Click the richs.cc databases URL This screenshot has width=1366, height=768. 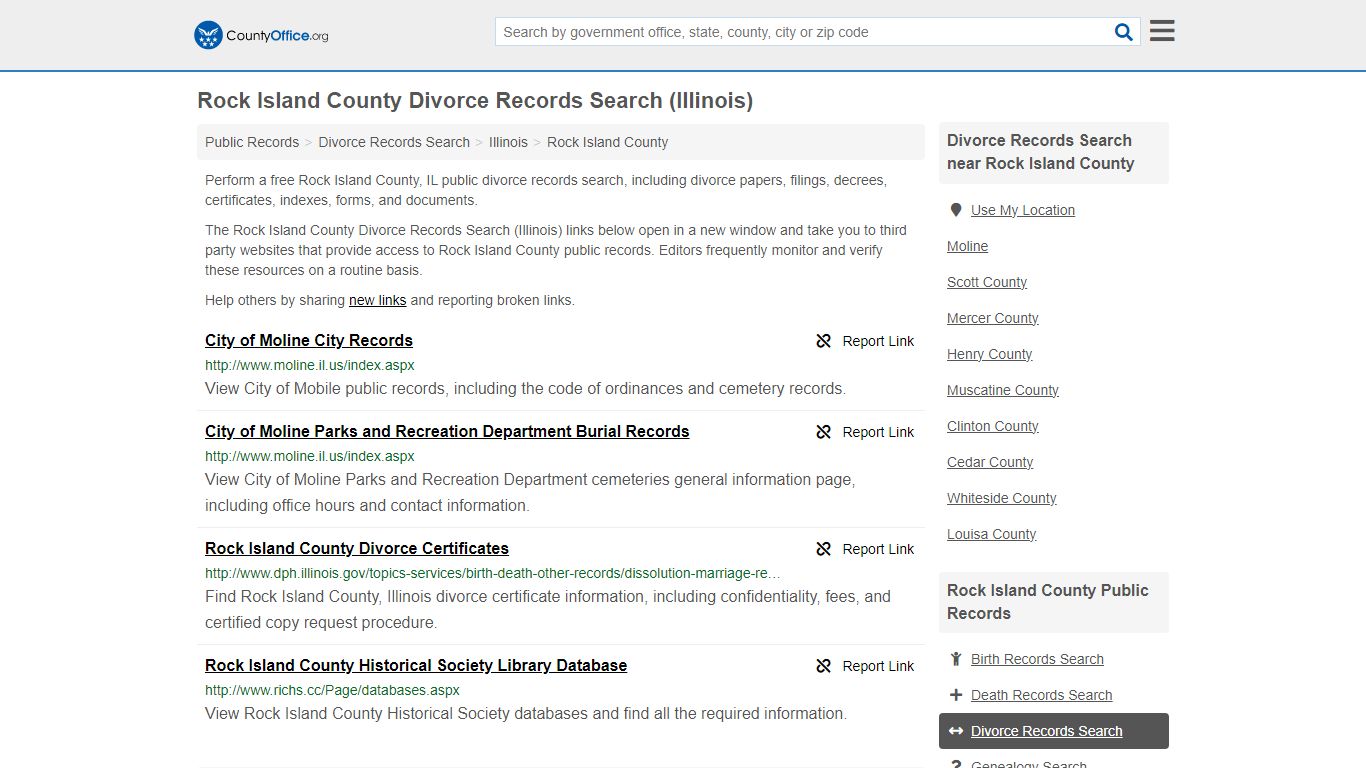pyautogui.click(x=332, y=690)
